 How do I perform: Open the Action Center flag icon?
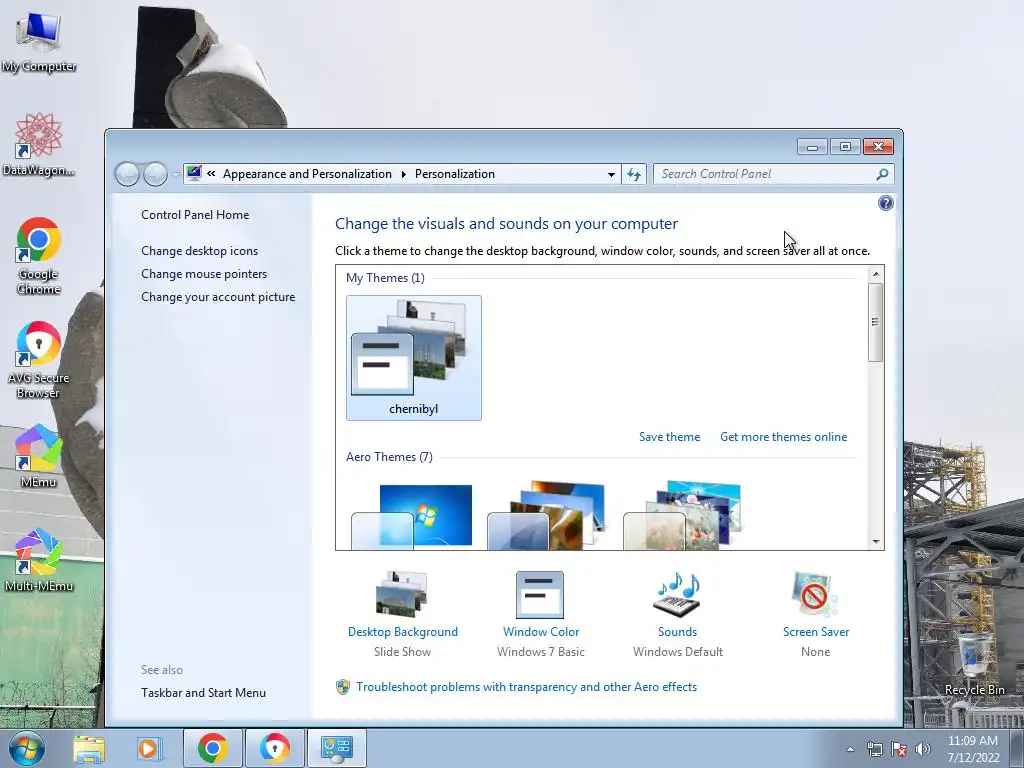click(x=899, y=749)
